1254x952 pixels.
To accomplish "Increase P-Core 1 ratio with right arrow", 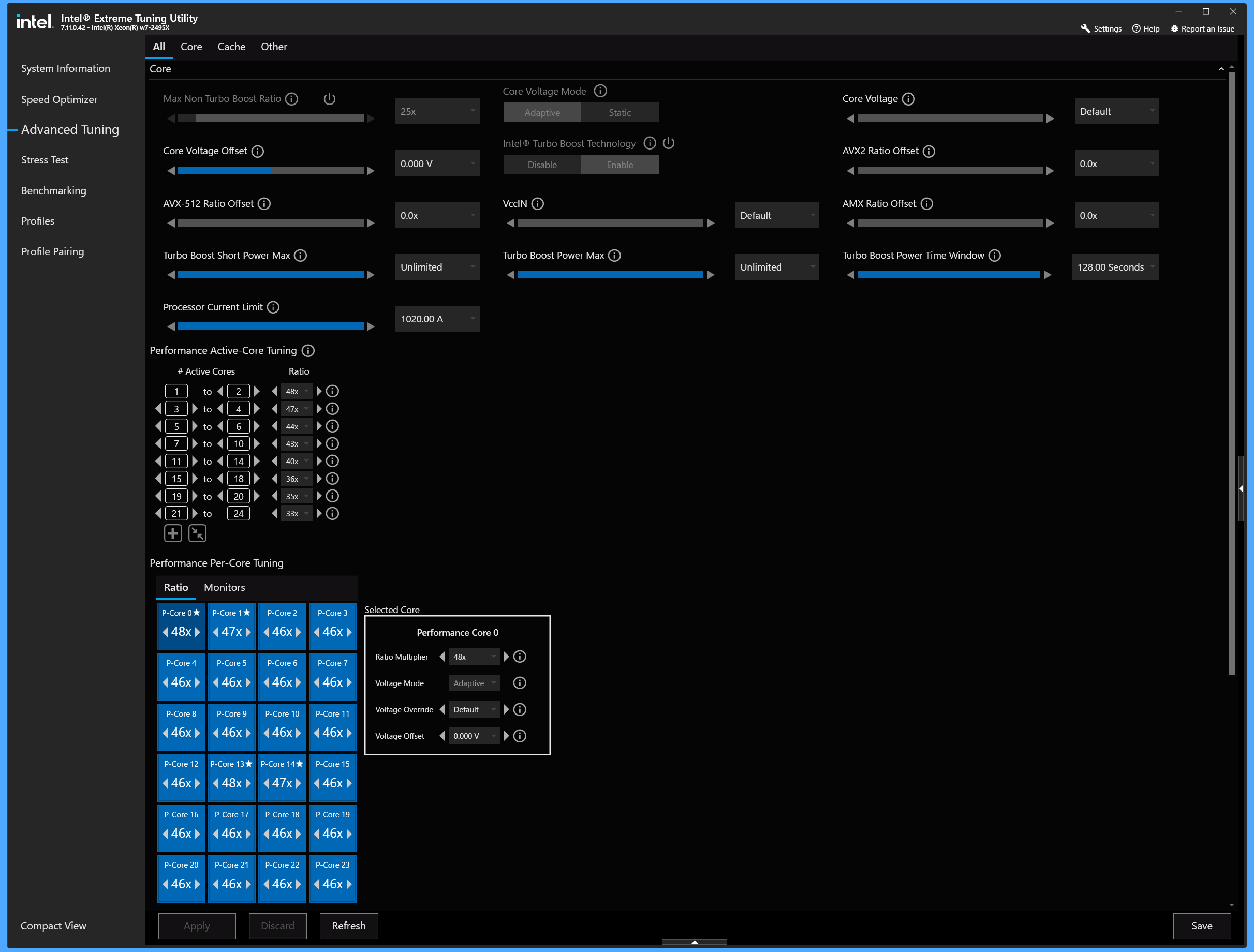I will [x=248, y=632].
